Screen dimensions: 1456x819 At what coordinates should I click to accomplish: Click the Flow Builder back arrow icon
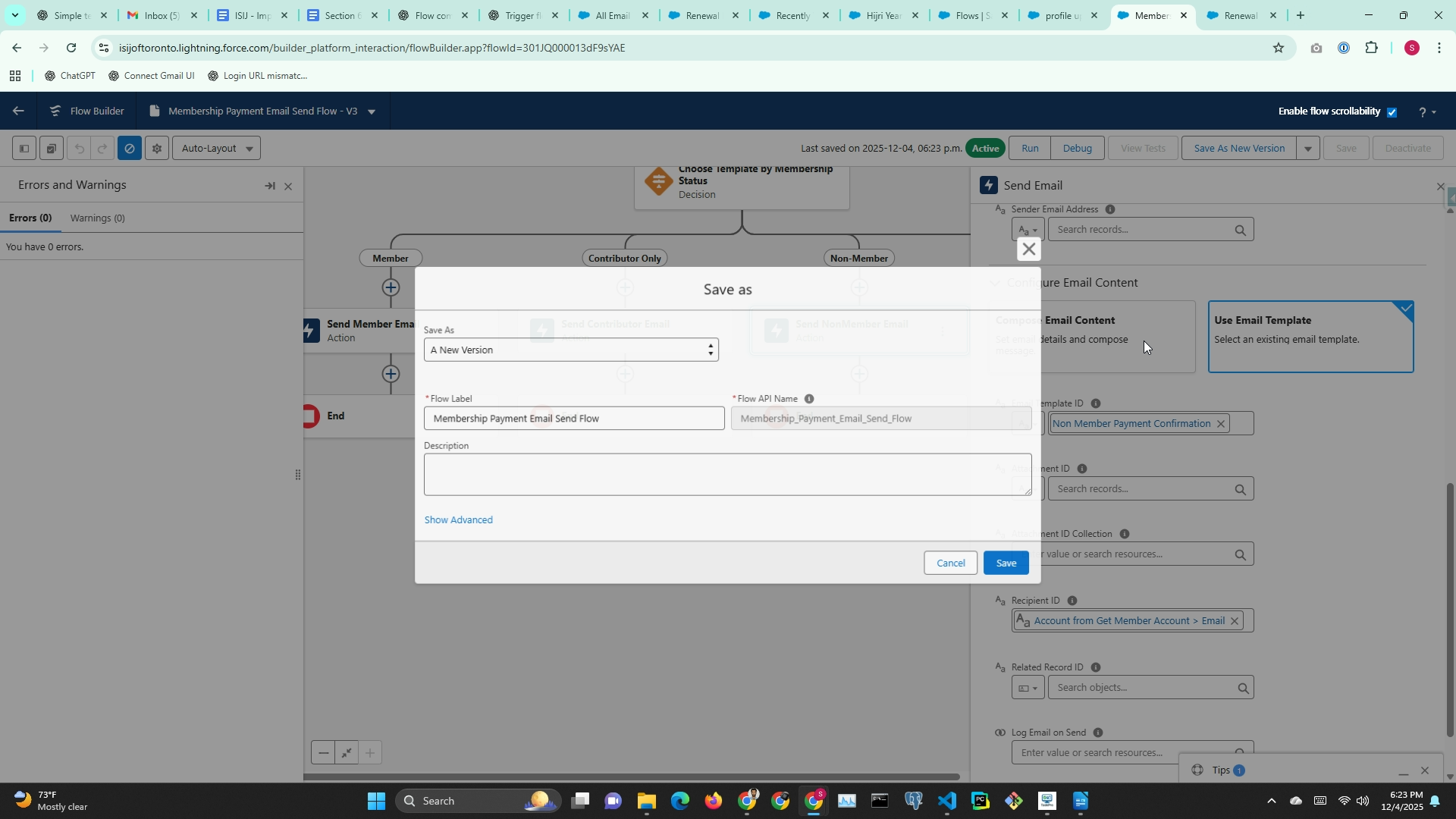pos(18,111)
